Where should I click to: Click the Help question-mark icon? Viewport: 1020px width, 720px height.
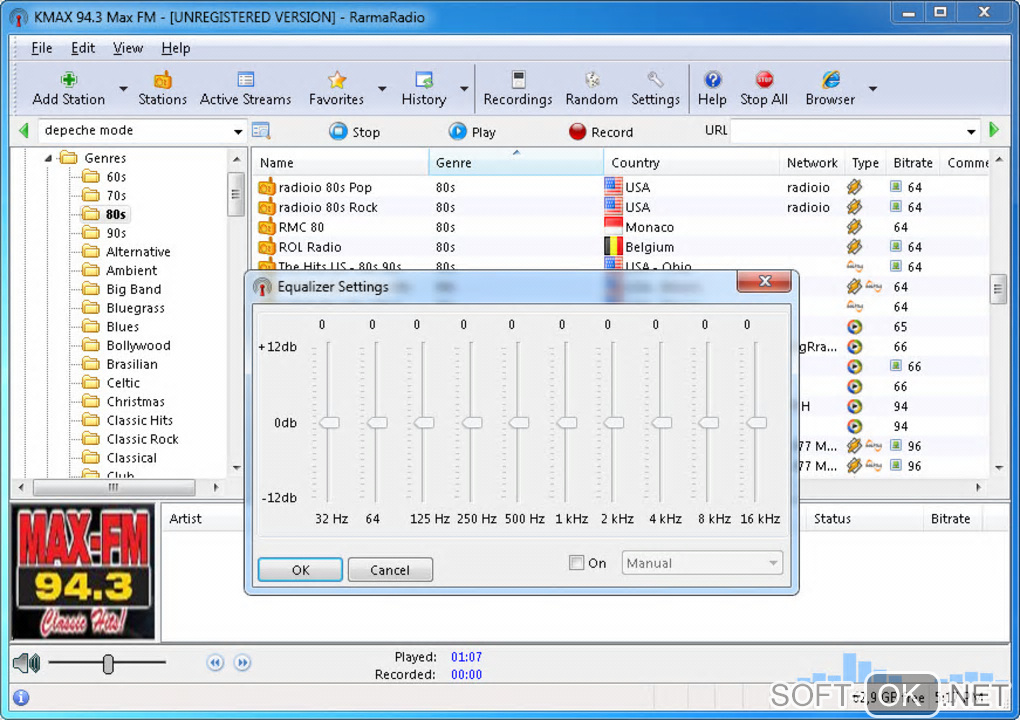click(712, 79)
